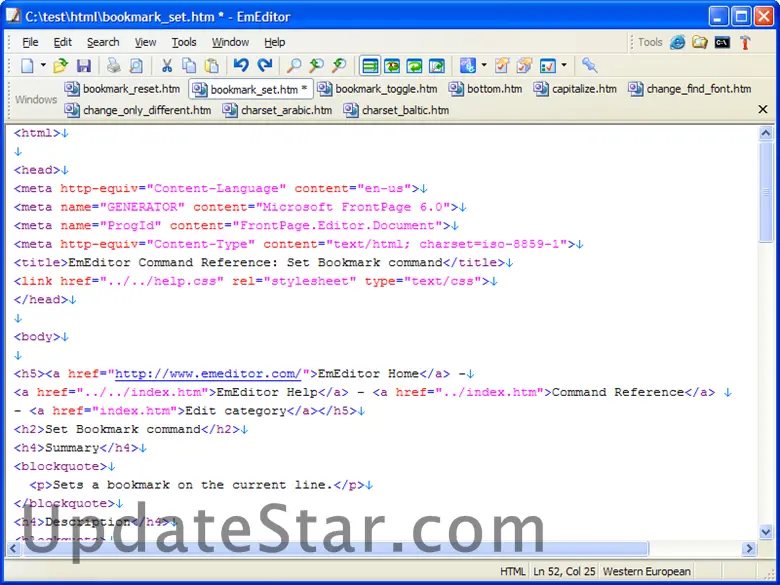This screenshot has width=780, height=585.
Task: Toggle the No Wrap mode button
Action: point(370,66)
